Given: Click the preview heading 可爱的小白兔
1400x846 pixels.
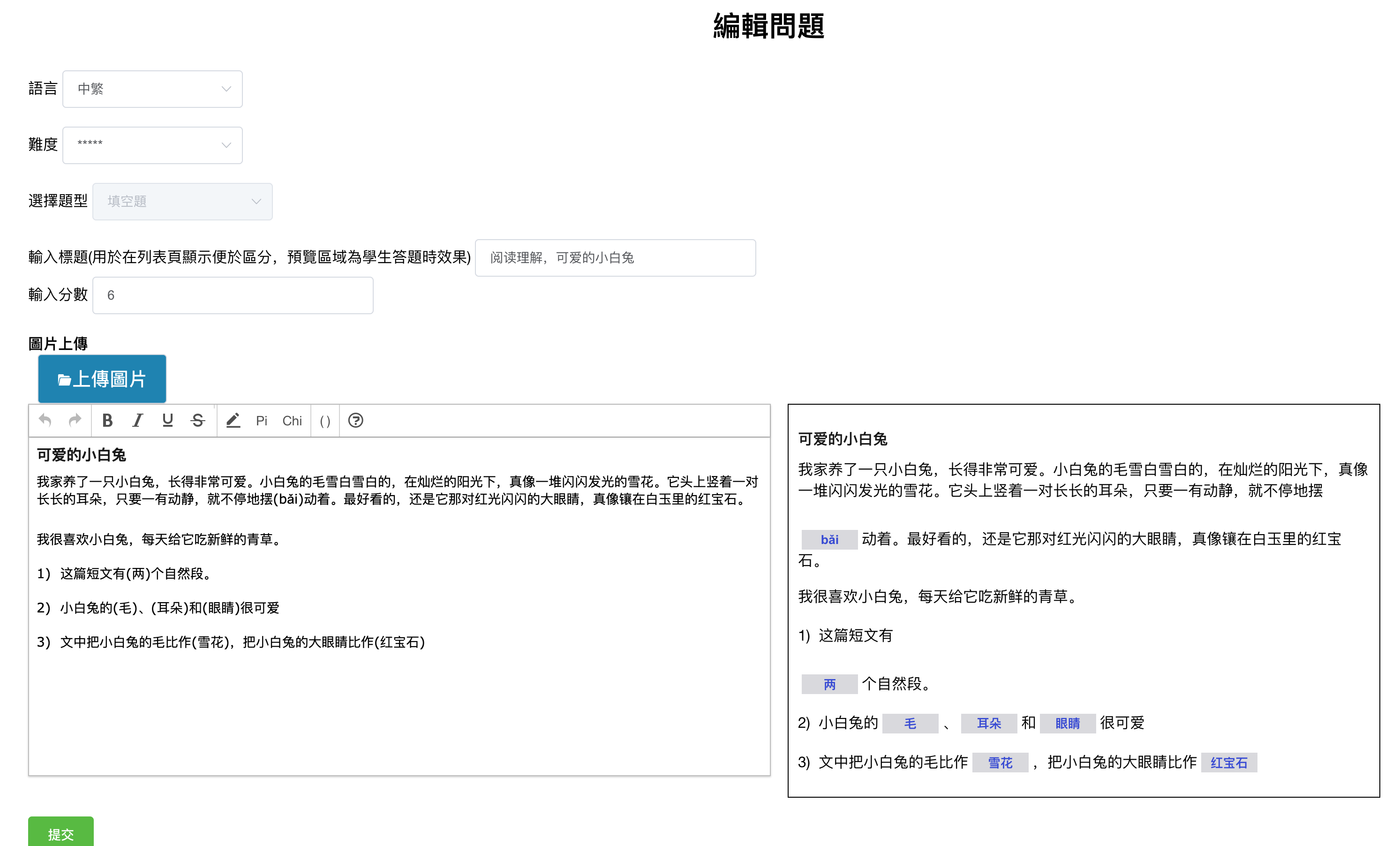Looking at the screenshot, I should click(843, 439).
